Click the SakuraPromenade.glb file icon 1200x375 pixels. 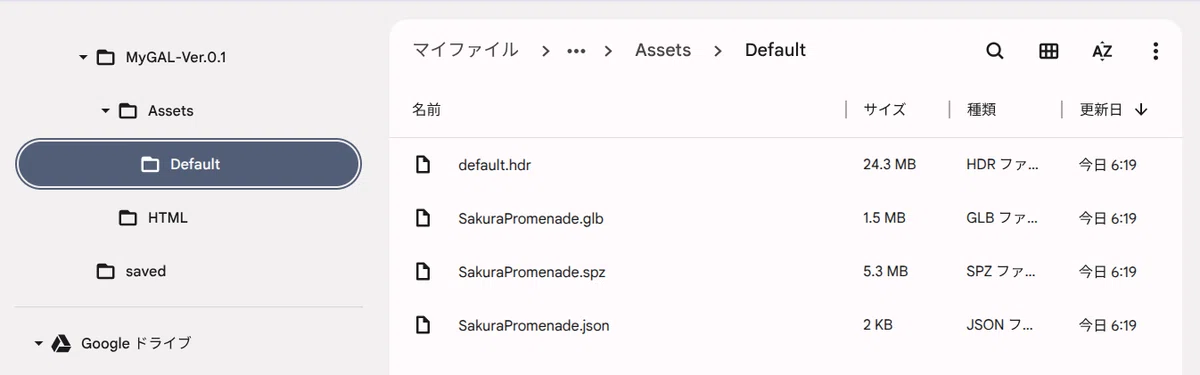pos(424,218)
